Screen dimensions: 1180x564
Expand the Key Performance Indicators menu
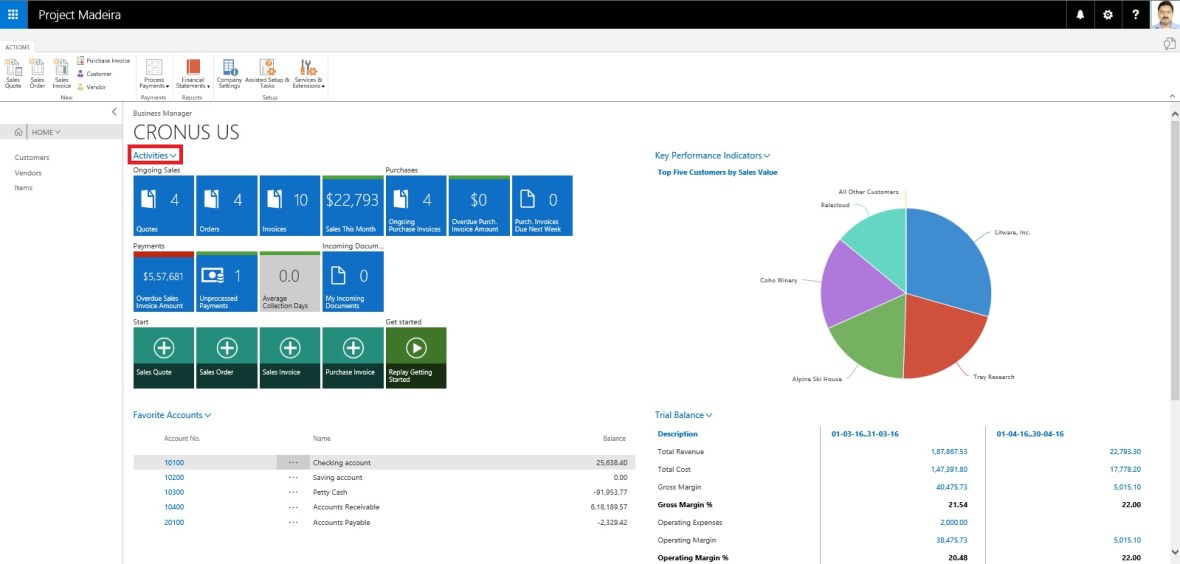tap(712, 156)
